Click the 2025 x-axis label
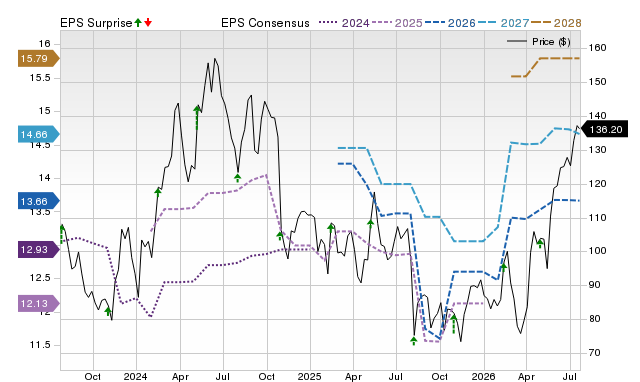The height and width of the screenshot is (382, 640). tap(309, 376)
